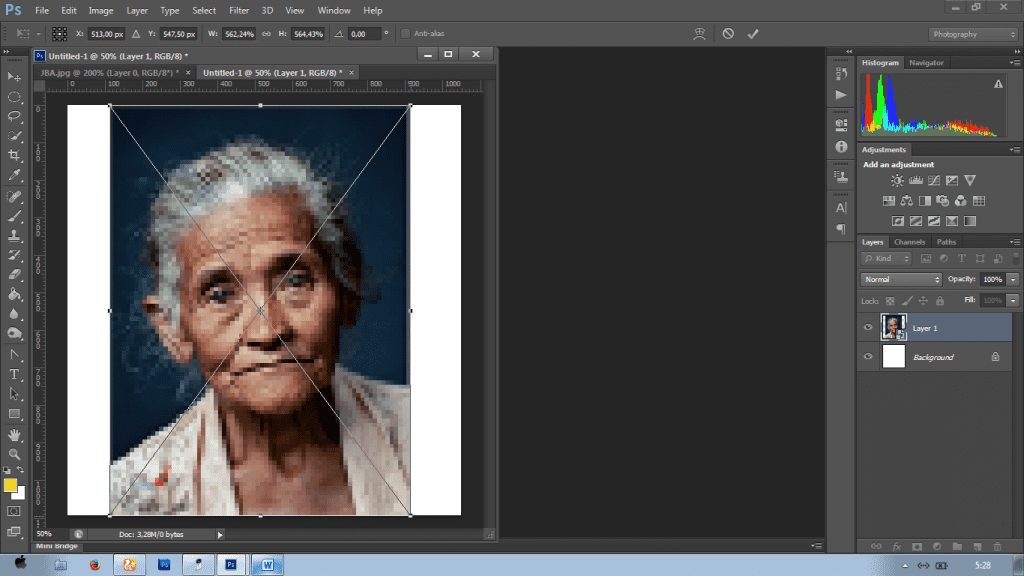1024x576 pixels.
Task: Open the Navigator panel tab
Action: [x=926, y=63]
